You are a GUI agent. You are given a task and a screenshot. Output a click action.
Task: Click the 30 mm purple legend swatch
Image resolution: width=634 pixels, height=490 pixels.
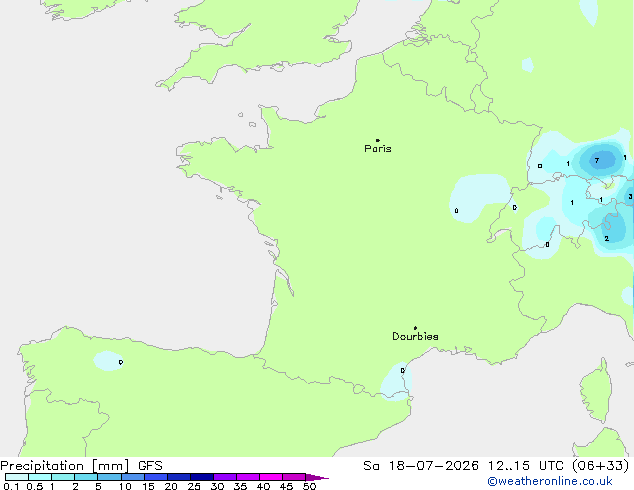point(225,477)
